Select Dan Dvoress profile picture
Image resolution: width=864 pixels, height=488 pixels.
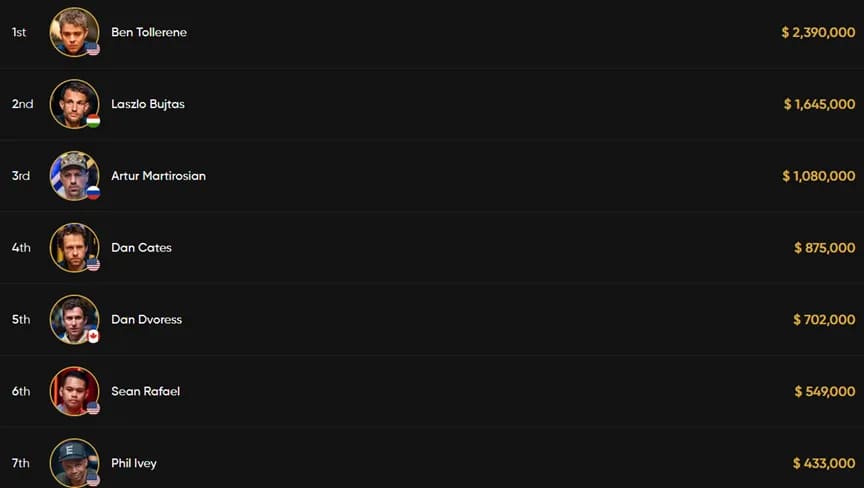tap(74, 319)
